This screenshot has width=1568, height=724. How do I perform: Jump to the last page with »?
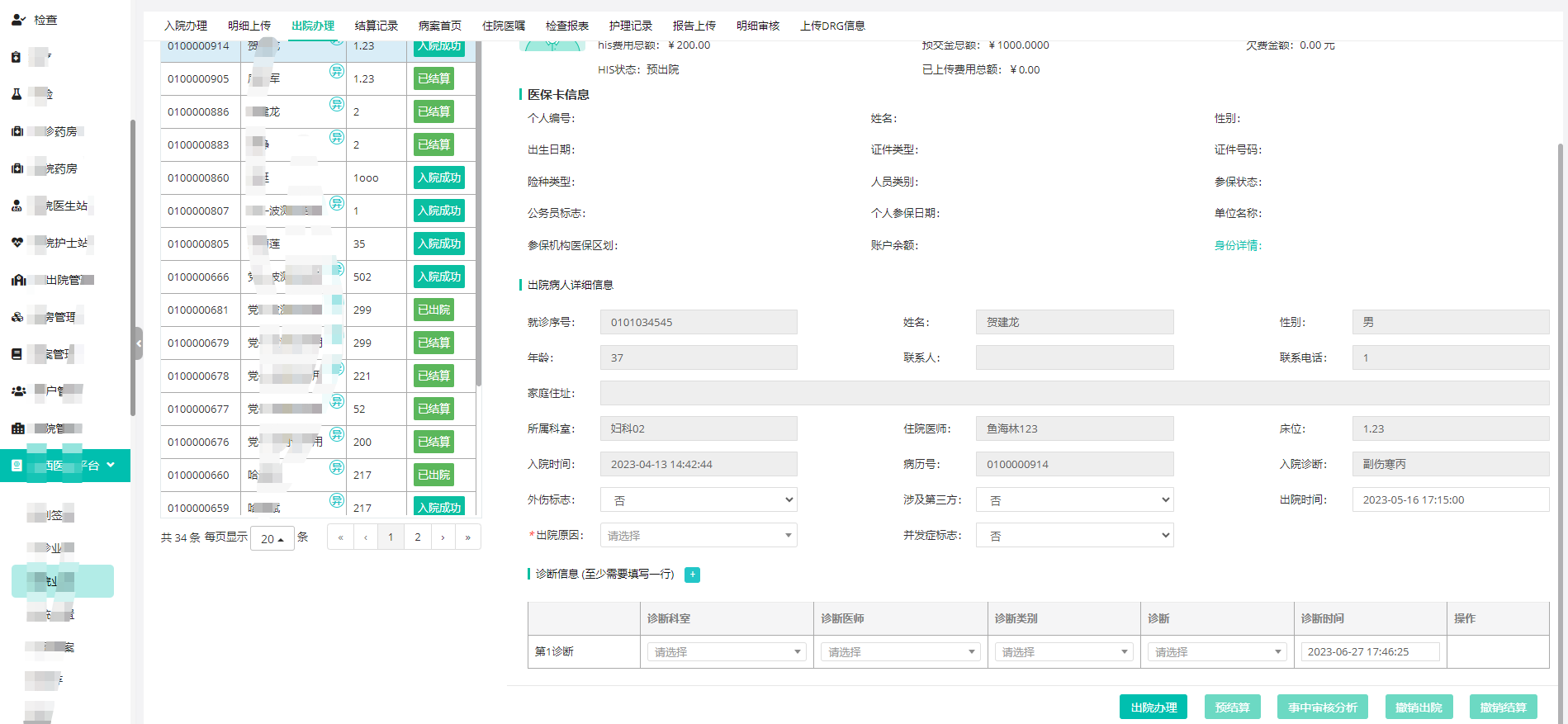point(468,537)
